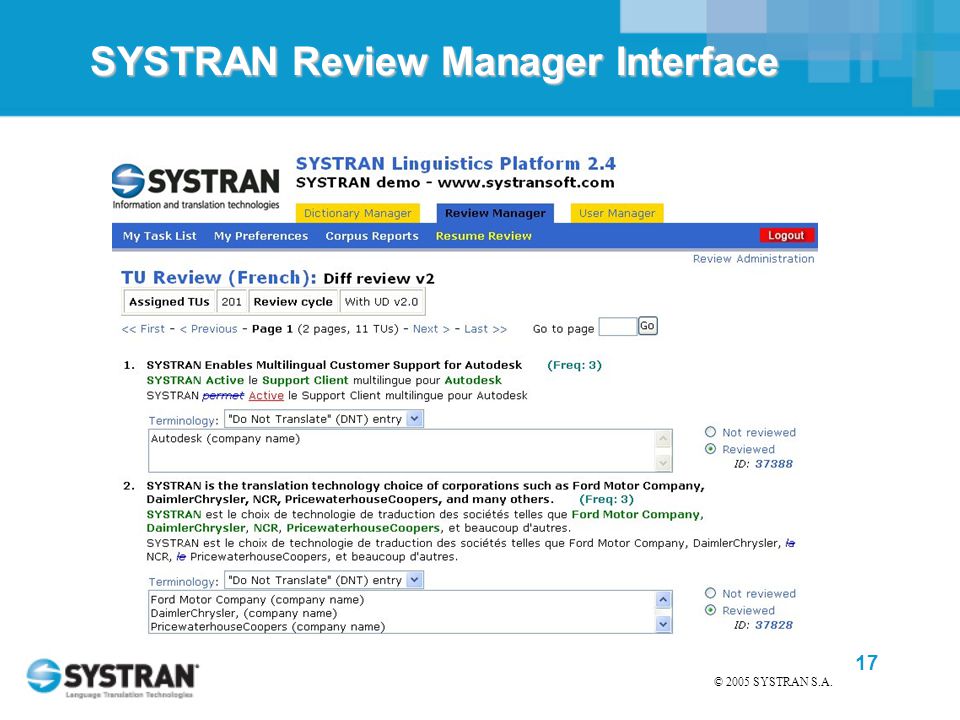960x720 pixels.
Task: Go to the Next page link
Action: (x=431, y=329)
